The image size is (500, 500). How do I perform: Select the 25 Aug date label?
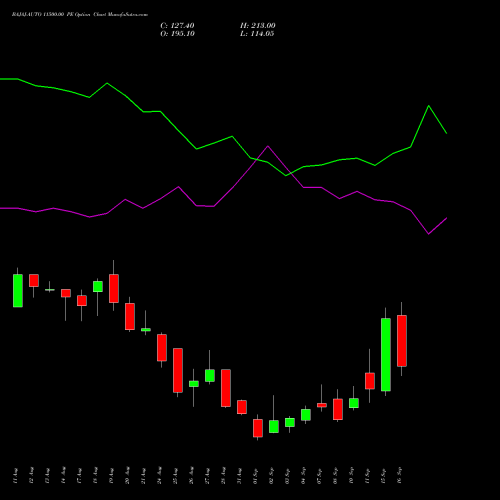pos(175,475)
